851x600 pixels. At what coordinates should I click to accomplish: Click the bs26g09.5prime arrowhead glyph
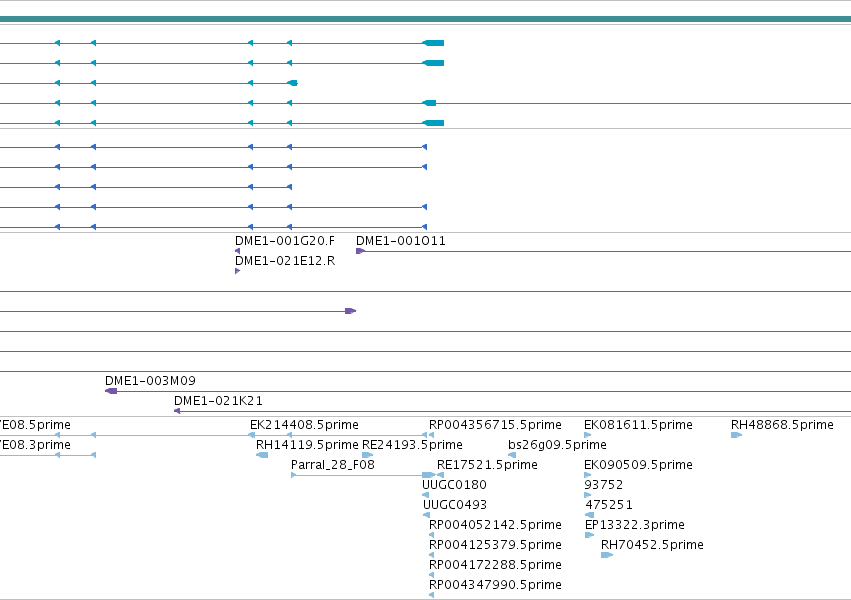(512, 455)
